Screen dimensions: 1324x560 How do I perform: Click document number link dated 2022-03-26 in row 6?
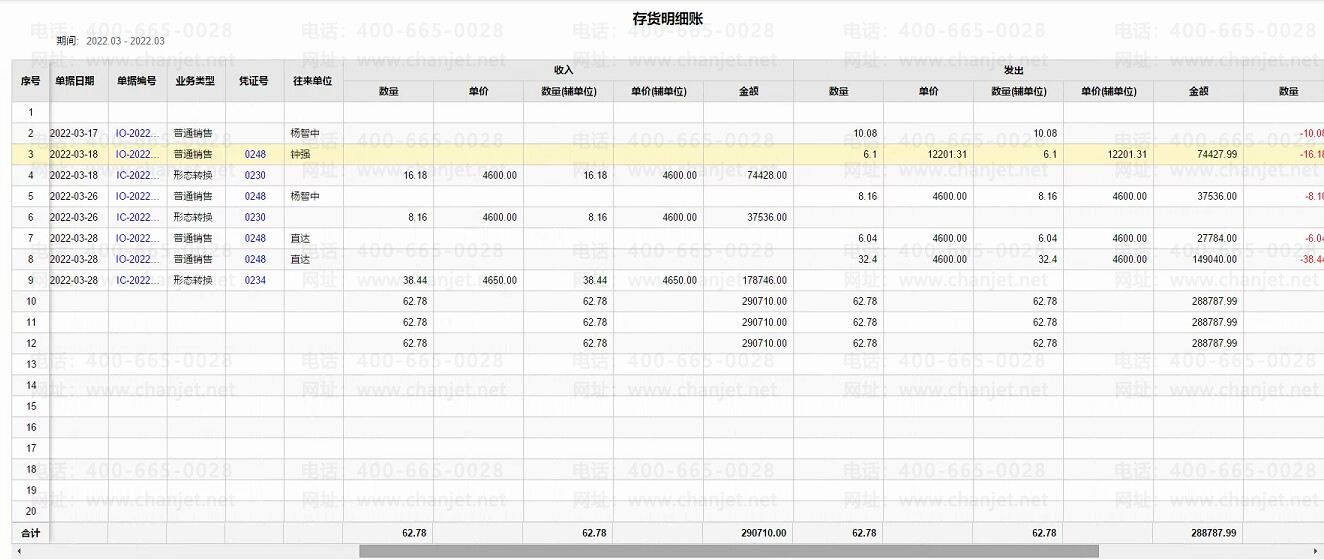coord(138,217)
